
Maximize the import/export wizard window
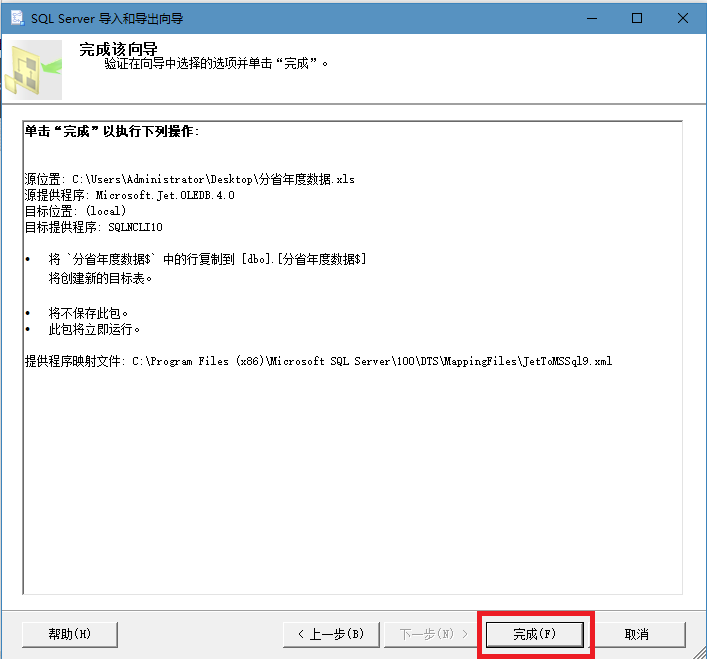tap(637, 18)
